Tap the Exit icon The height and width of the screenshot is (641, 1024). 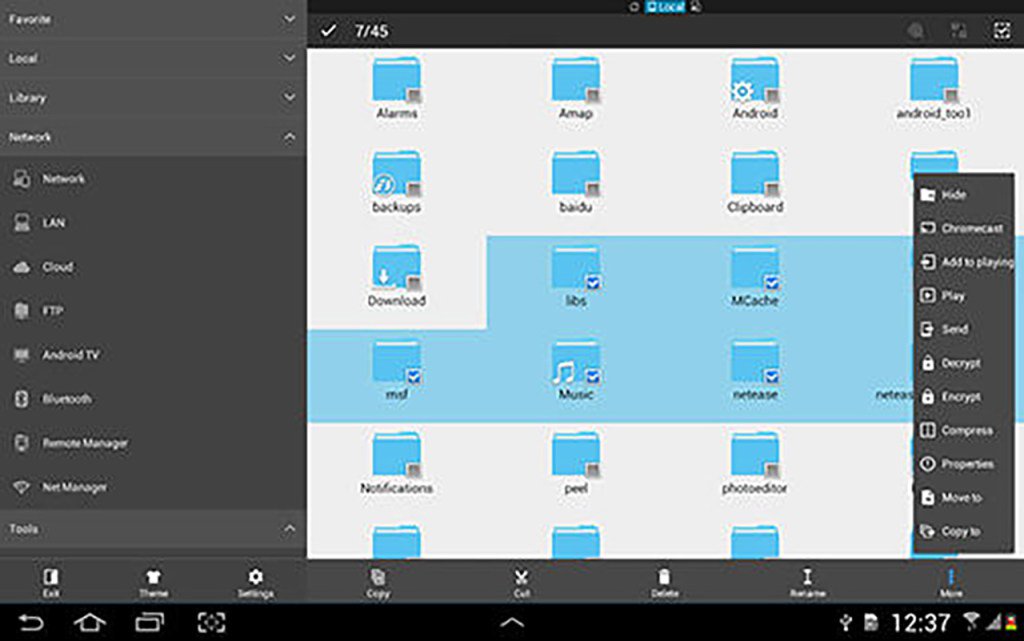pyautogui.click(x=51, y=582)
